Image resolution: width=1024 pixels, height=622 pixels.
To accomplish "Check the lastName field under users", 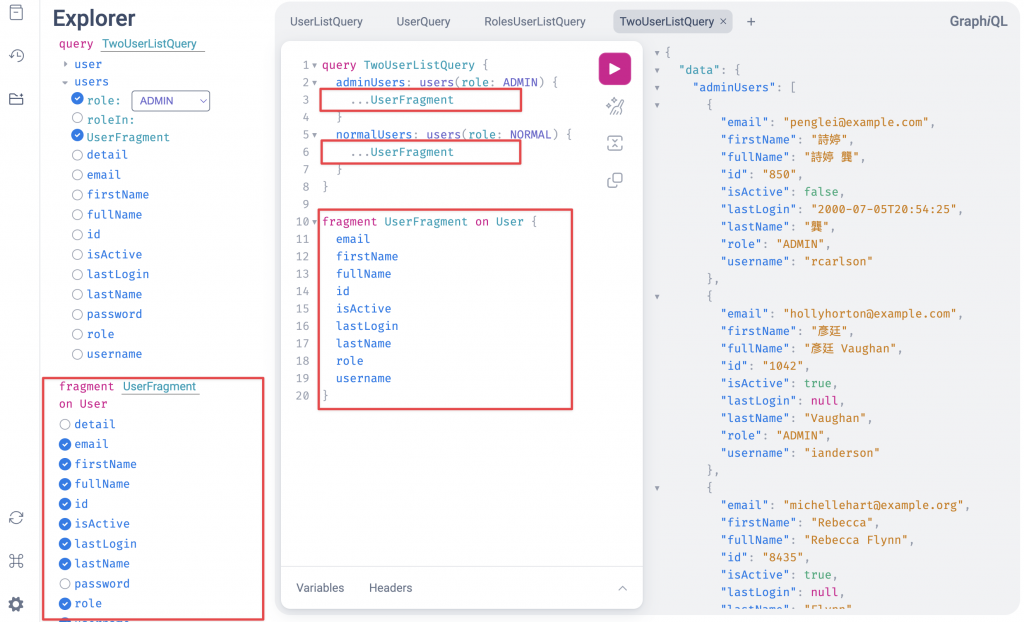I will pyautogui.click(x=77, y=295).
